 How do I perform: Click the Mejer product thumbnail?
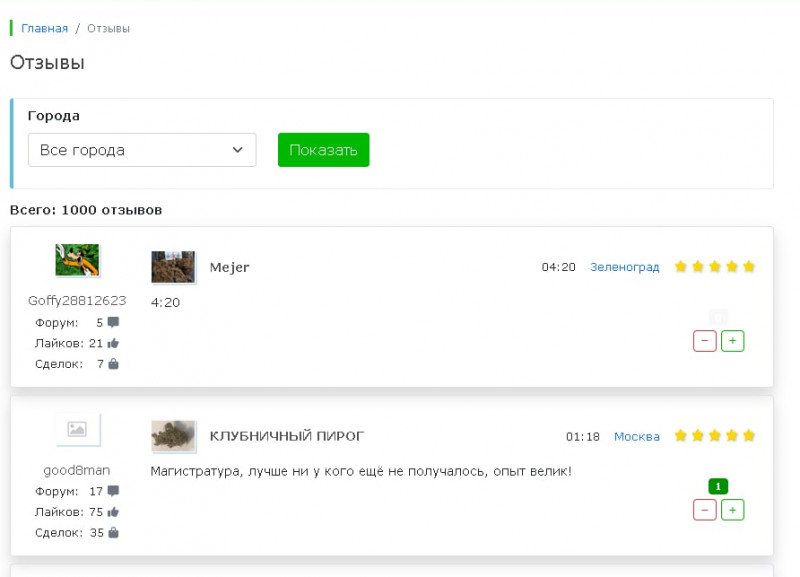(x=173, y=267)
